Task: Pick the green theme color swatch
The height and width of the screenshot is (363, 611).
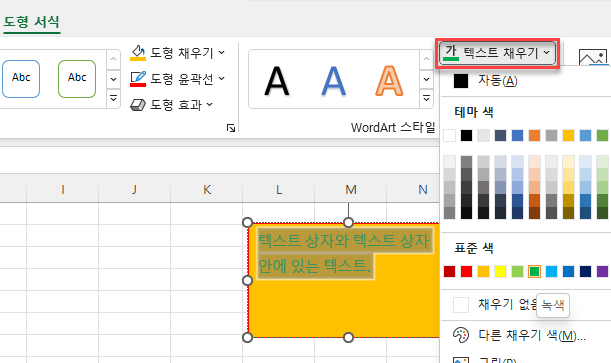Action: click(x=602, y=136)
